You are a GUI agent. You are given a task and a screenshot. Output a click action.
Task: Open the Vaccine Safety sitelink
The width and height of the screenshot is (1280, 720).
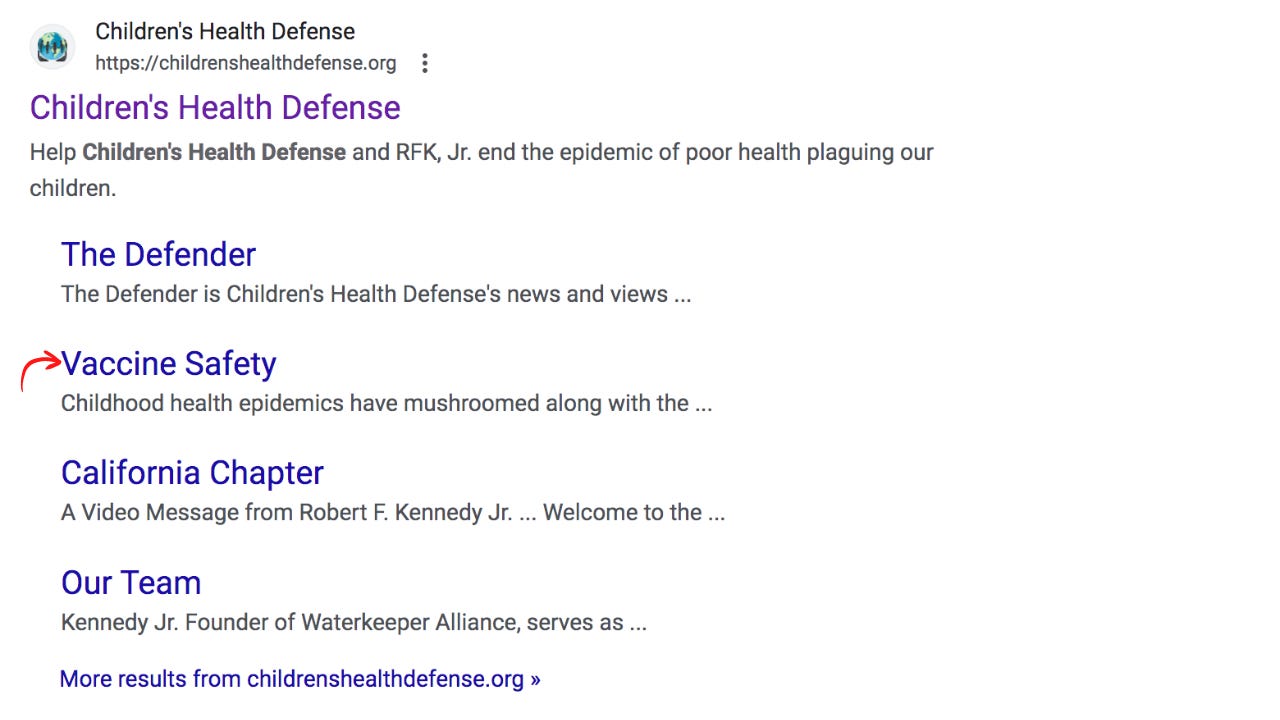[168, 364]
